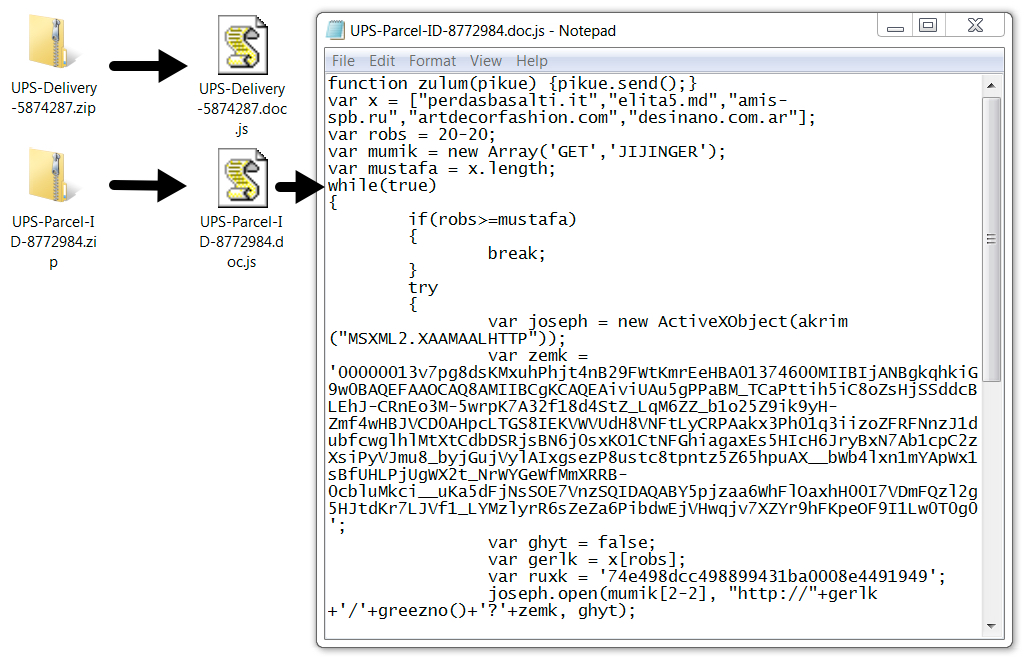This screenshot has width=1027, height=660.
Task: Click the 'var mumik = new Array' line
Action: point(527,152)
